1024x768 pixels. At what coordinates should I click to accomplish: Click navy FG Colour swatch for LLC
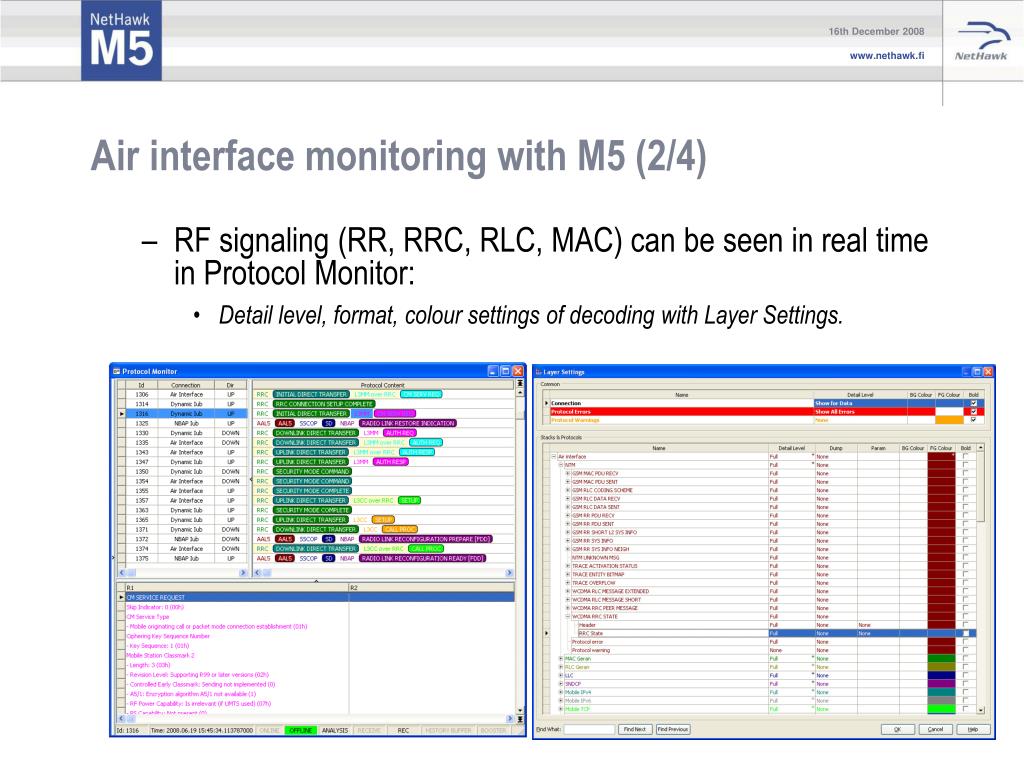tap(941, 676)
